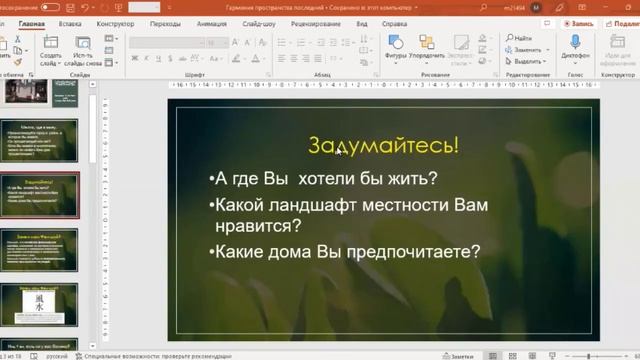Open the font size combo box

(x=217, y=42)
